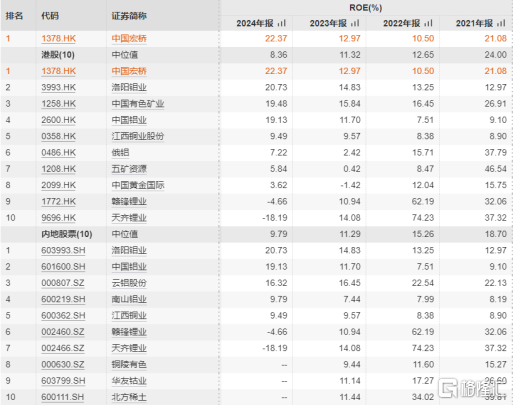The width and height of the screenshot is (513, 405).
Task: Select the 港股 median value 8.36
Action: [x=279, y=55]
